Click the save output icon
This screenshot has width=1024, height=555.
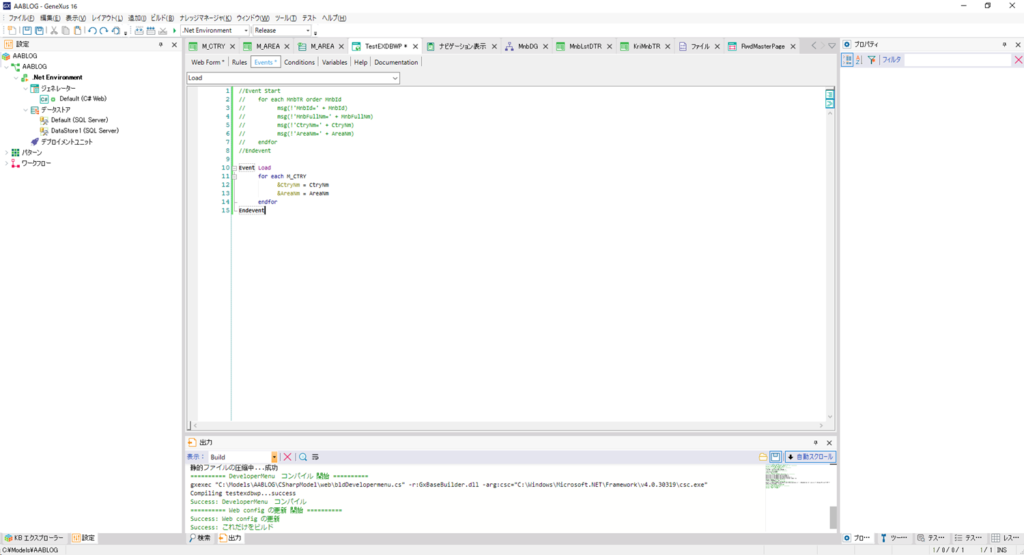(x=775, y=457)
